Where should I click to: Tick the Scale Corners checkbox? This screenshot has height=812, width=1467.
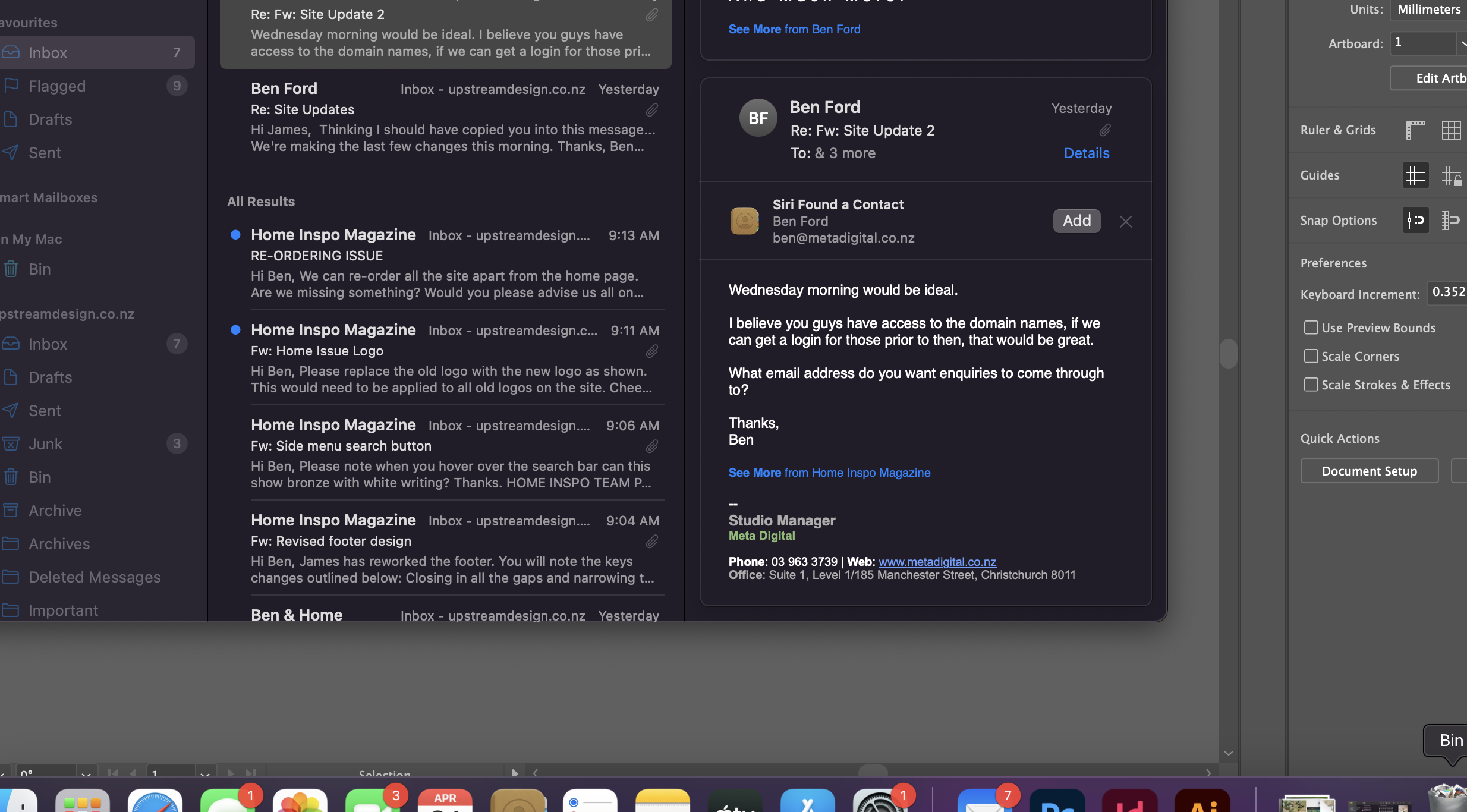click(x=1311, y=356)
